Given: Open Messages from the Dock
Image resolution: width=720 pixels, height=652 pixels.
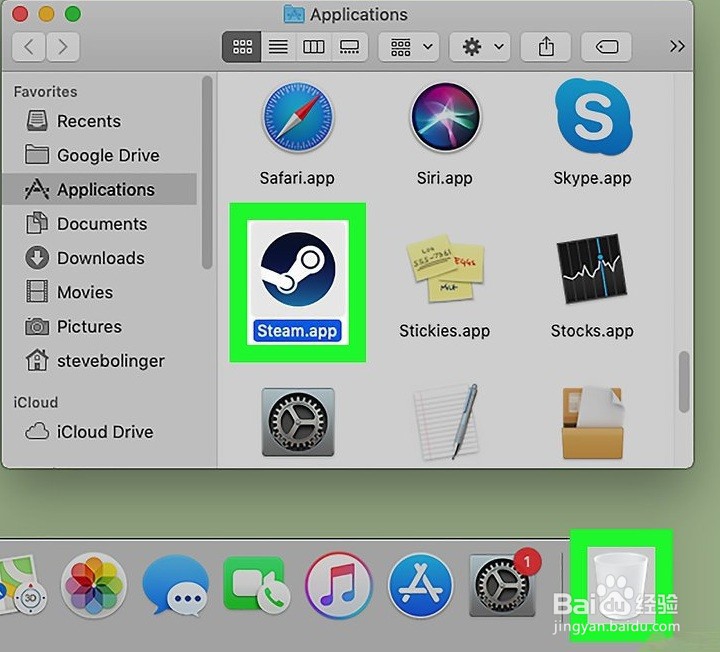Looking at the screenshot, I should (175, 584).
